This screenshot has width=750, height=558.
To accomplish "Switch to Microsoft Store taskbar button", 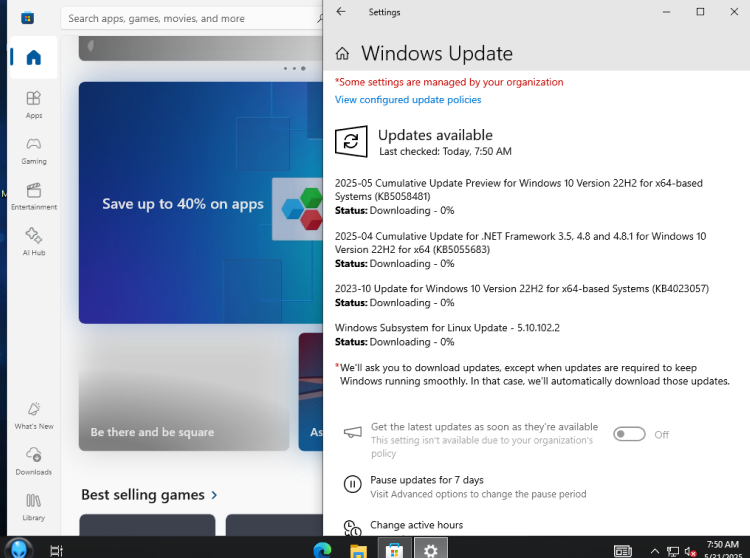I will pyautogui.click(x=395, y=549).
